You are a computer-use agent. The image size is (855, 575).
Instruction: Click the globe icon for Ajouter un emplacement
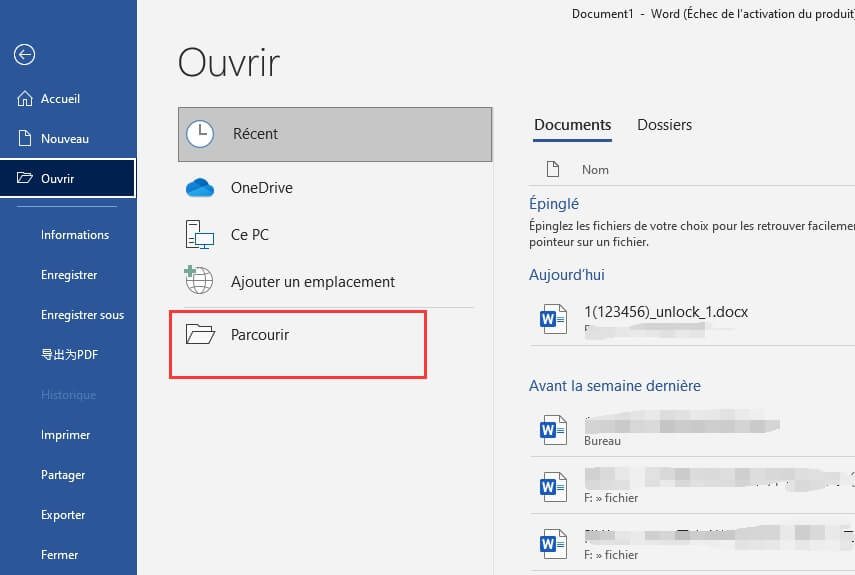pos(198,280)
